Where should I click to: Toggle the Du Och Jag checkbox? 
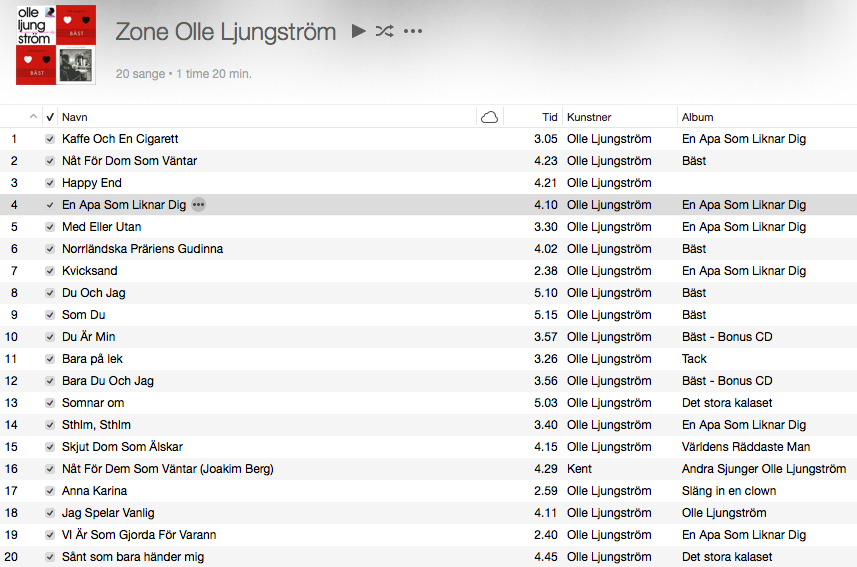click(50, 293)
